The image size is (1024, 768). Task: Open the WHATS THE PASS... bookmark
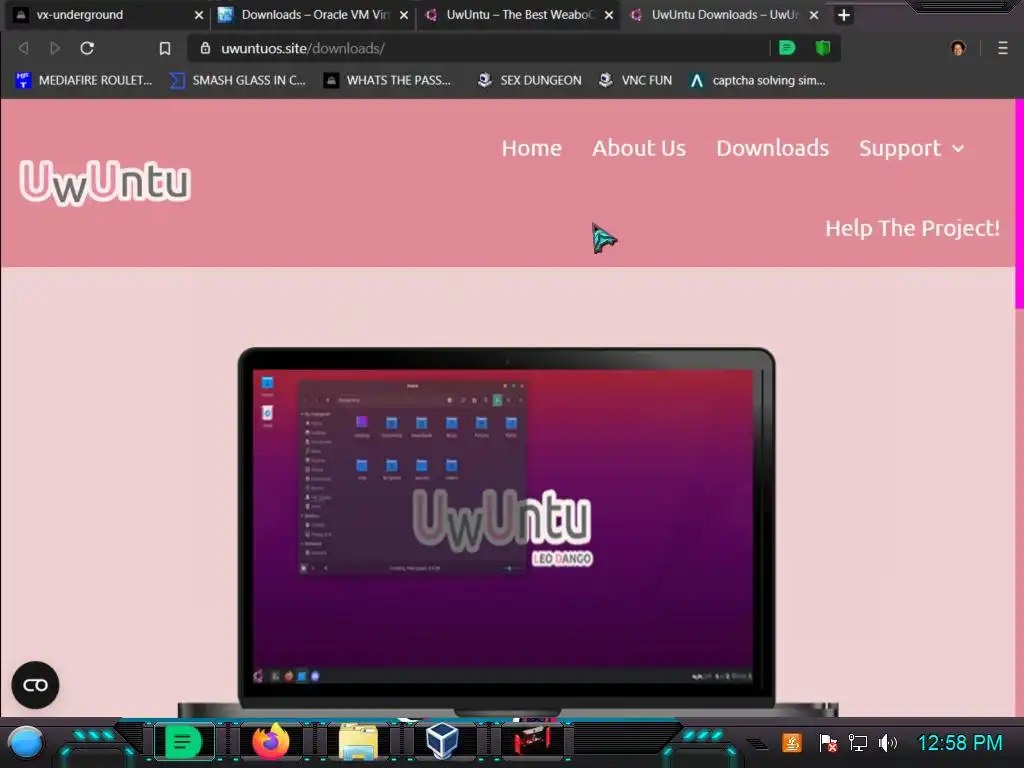pyautogui.click(x=388, y=80)
